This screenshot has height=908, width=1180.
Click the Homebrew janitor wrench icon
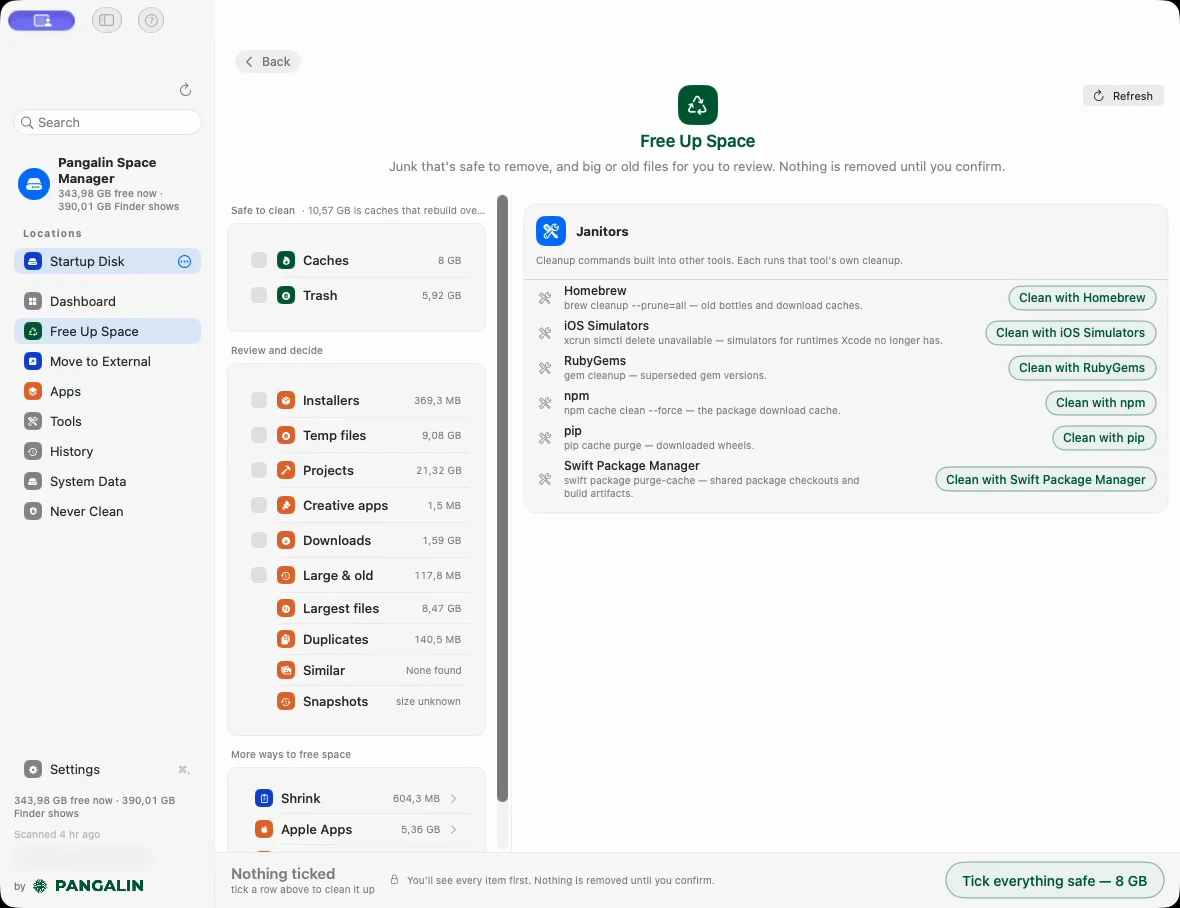tap(545, 298)
